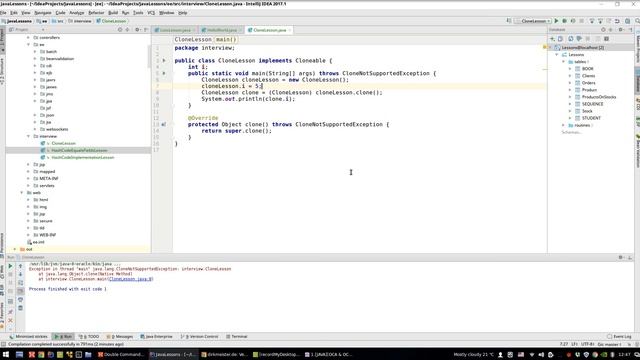
Task: Click the interview breadcrumb in navigation bar
Action: click(80, 21)
